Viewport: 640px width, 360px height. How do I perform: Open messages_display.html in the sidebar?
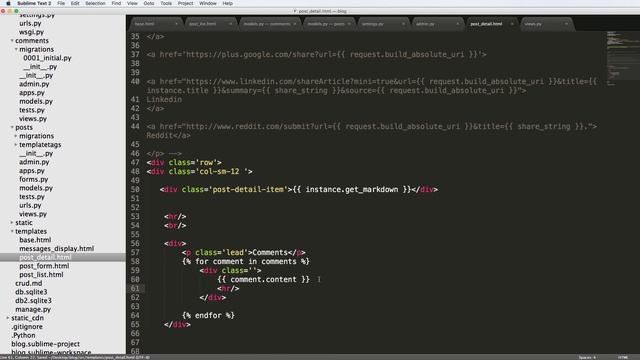coord(56,249)
